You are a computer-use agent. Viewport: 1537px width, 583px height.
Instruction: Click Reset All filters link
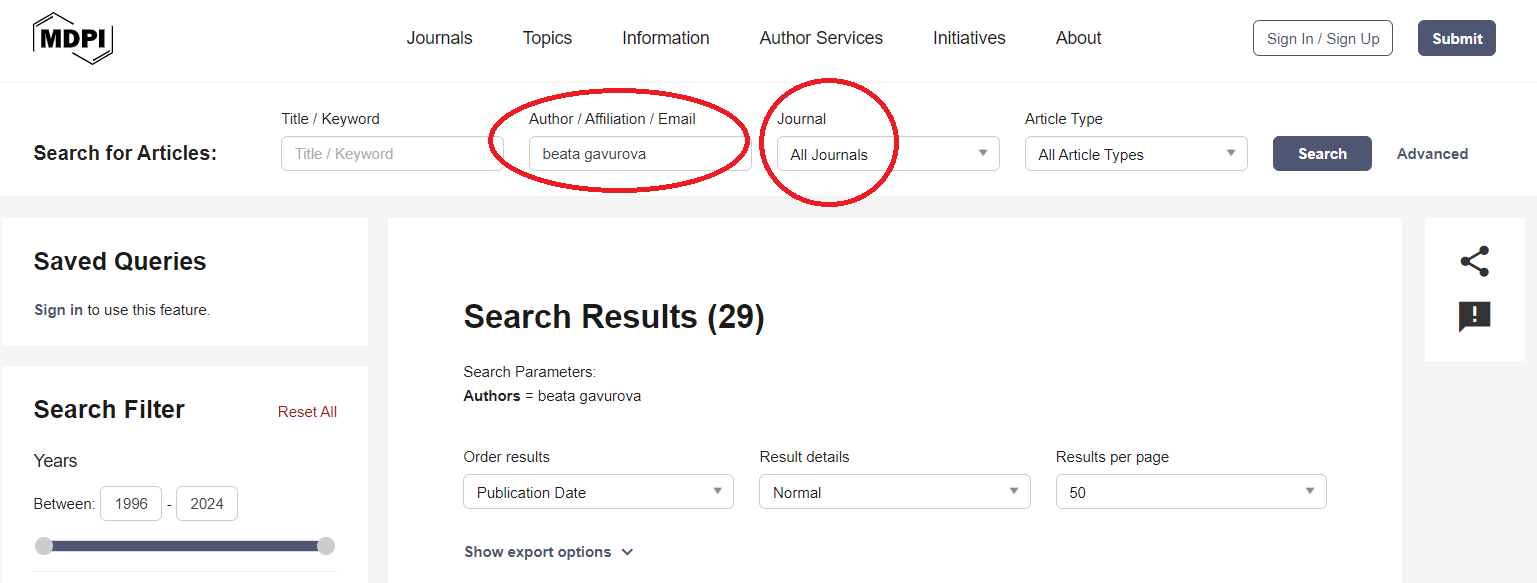[x=307, y=412]
